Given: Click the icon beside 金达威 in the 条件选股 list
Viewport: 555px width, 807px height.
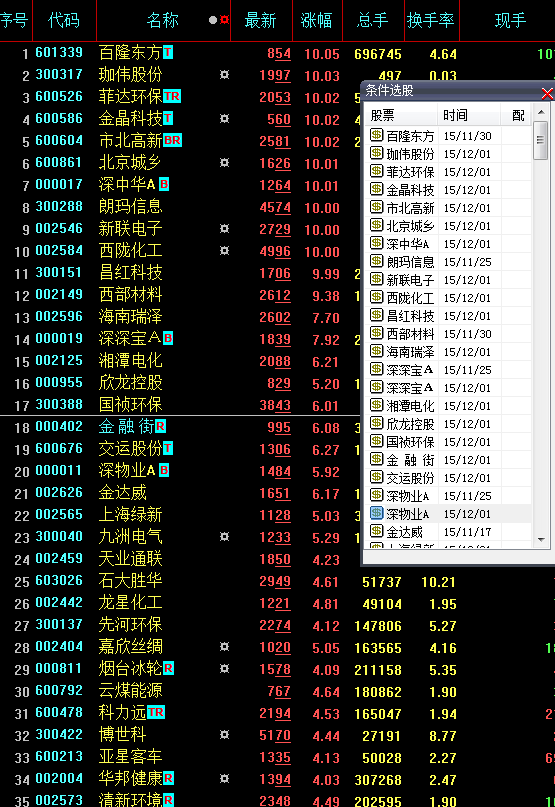Looking at the screenshot, I should tap(376, 532).
